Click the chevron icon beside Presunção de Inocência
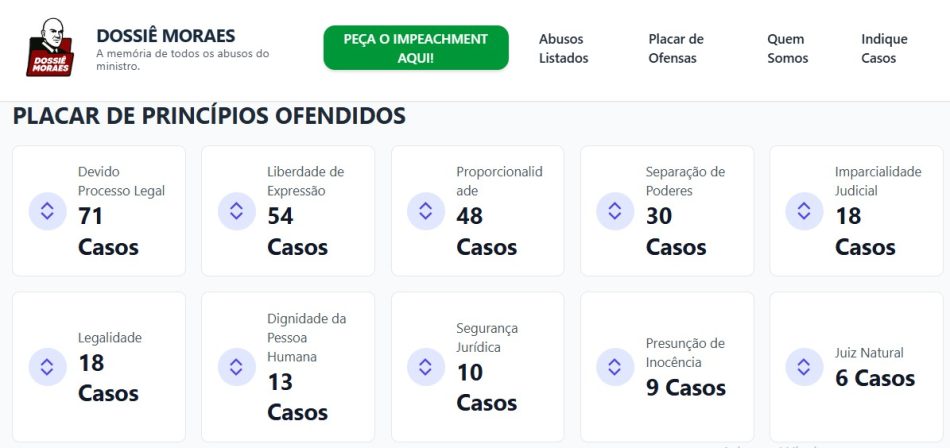 coord(615,367)
